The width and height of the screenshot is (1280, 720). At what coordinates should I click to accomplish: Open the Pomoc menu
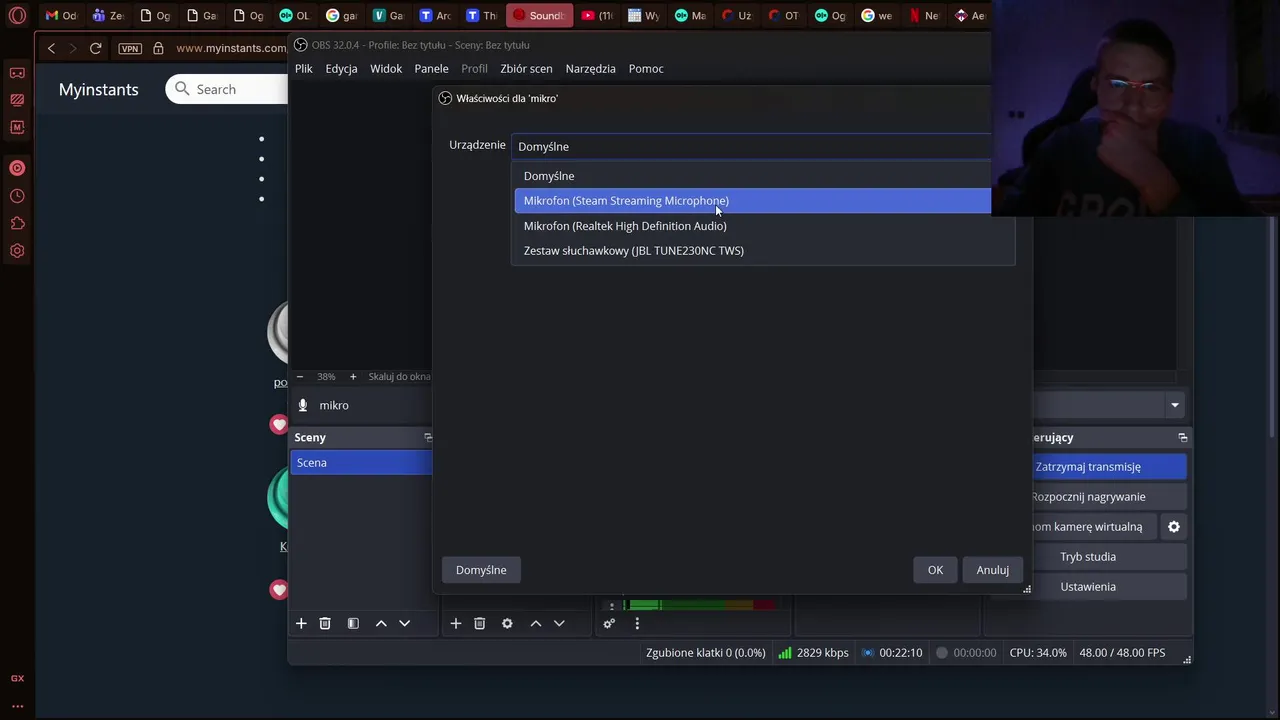coord(646,69)
